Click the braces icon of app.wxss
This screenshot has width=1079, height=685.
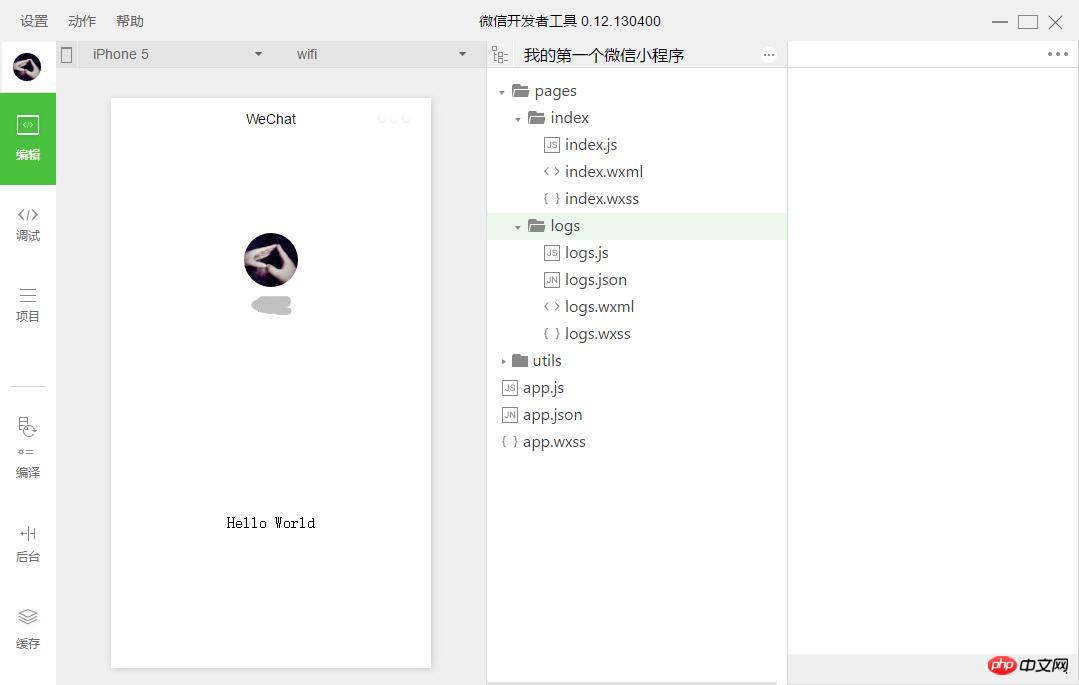click(509, 441)
